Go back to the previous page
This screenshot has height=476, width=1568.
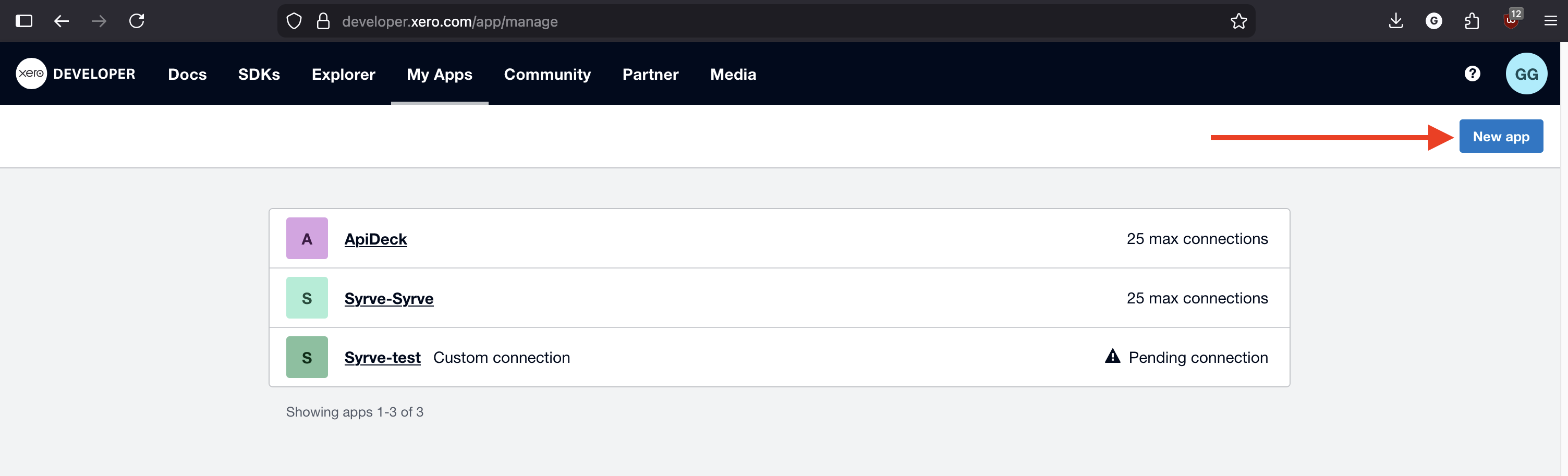[62, 21]
